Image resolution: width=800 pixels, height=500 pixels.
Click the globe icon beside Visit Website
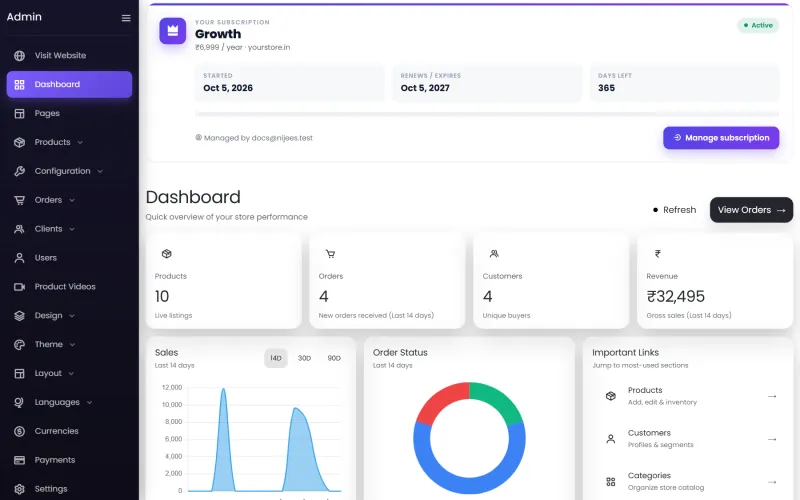(19, 56)
